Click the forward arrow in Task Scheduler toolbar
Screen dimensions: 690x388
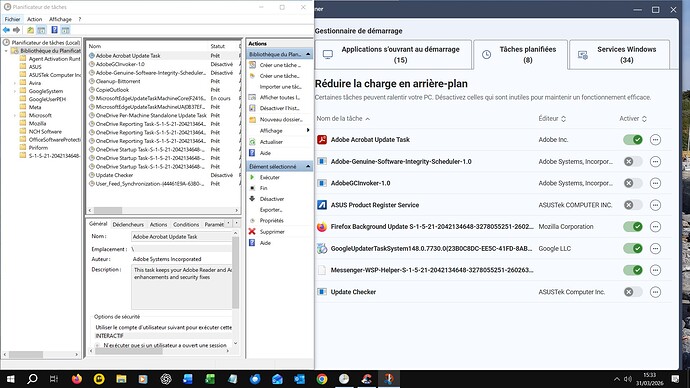(16, 30)
